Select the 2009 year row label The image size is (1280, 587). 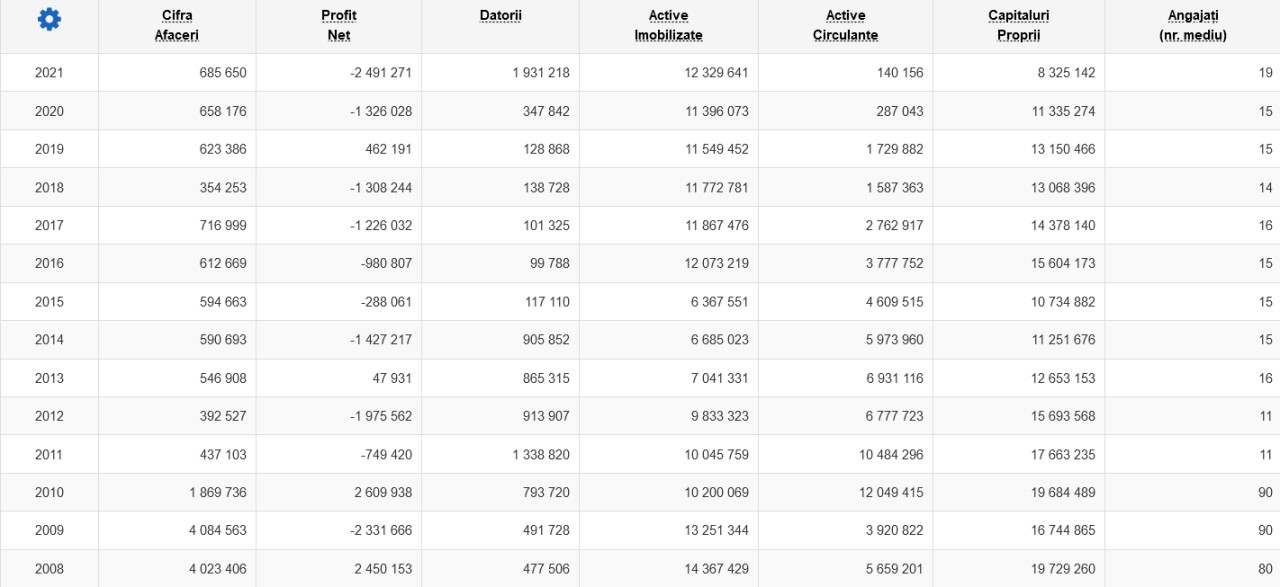(x=49, y=530)
